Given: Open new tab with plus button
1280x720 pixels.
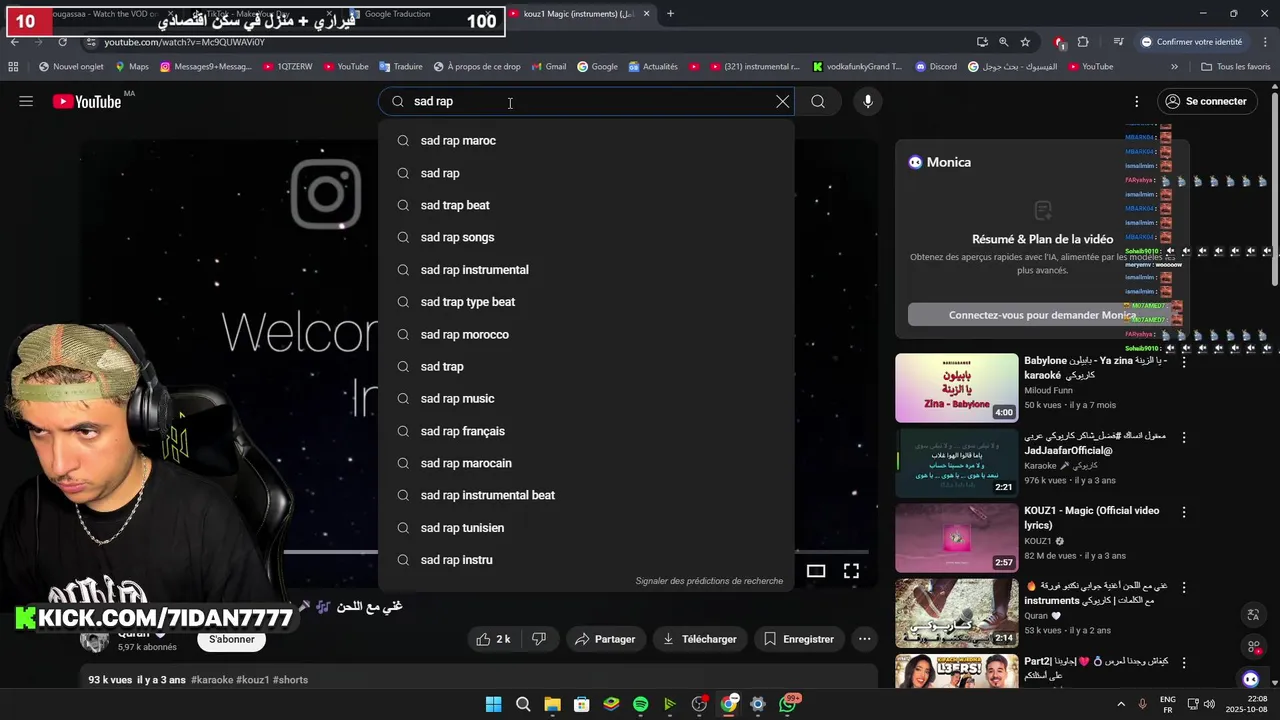Looking at the screenshot, I should pos(670,14).
